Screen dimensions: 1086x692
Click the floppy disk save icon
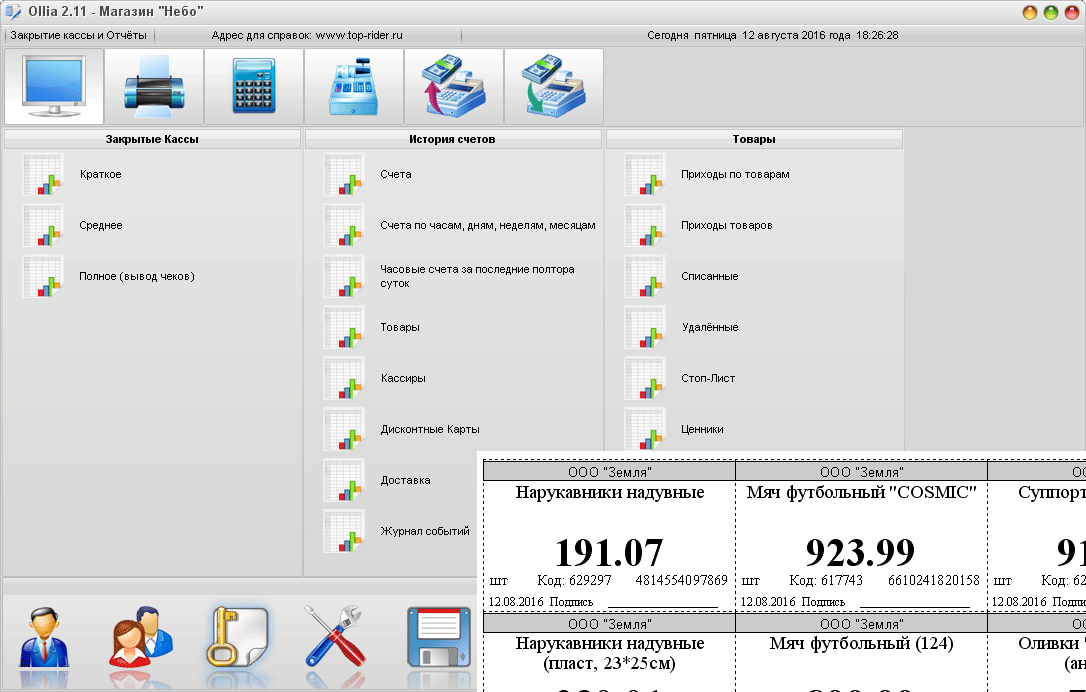[437, 636]
